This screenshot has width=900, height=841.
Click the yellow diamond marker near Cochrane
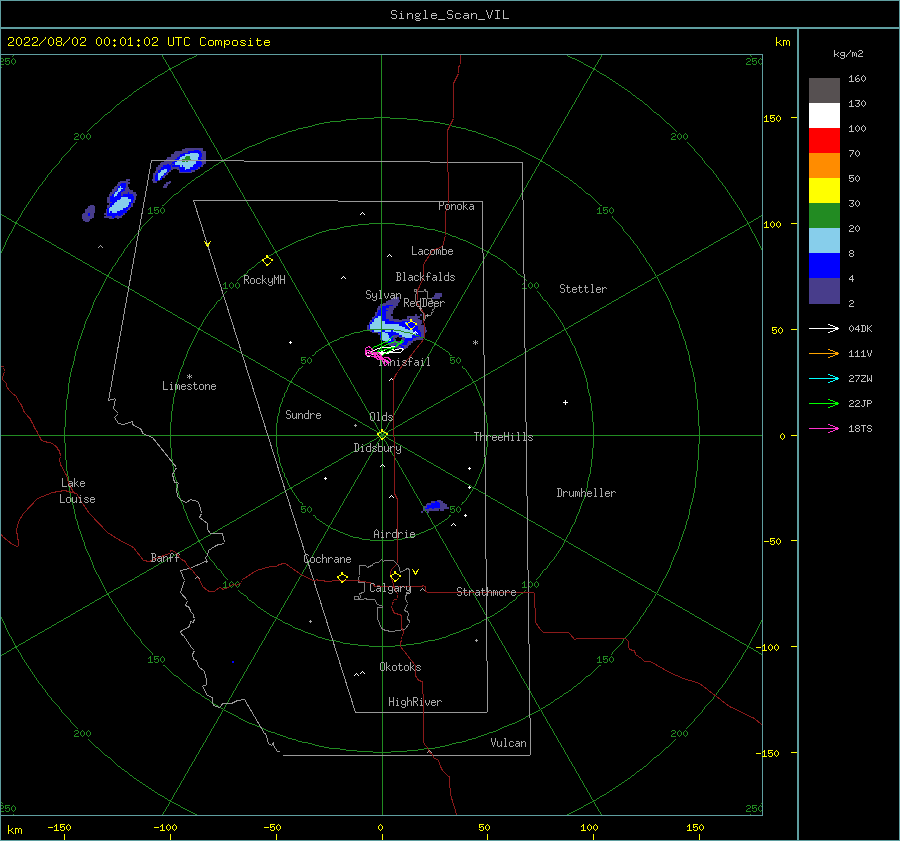click(343, 577)
